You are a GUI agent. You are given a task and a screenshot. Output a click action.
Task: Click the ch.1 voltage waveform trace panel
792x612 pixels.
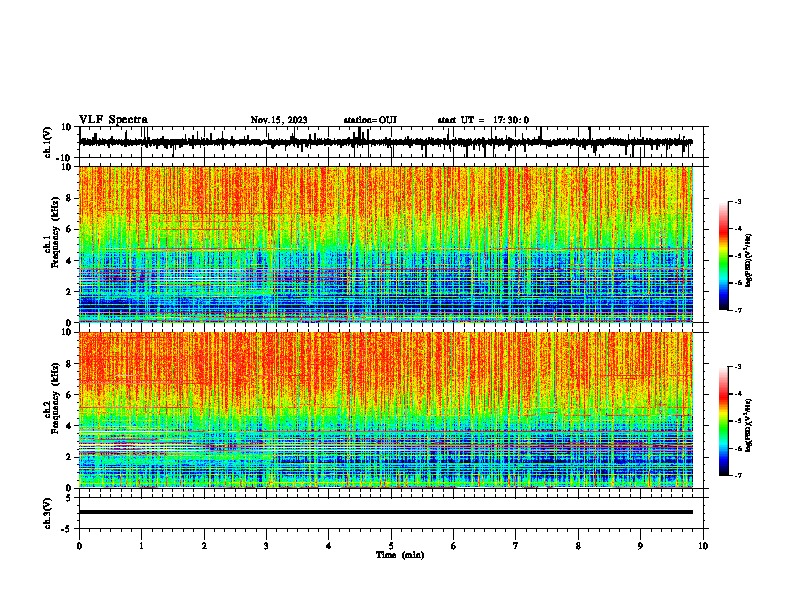pos(393,142)
